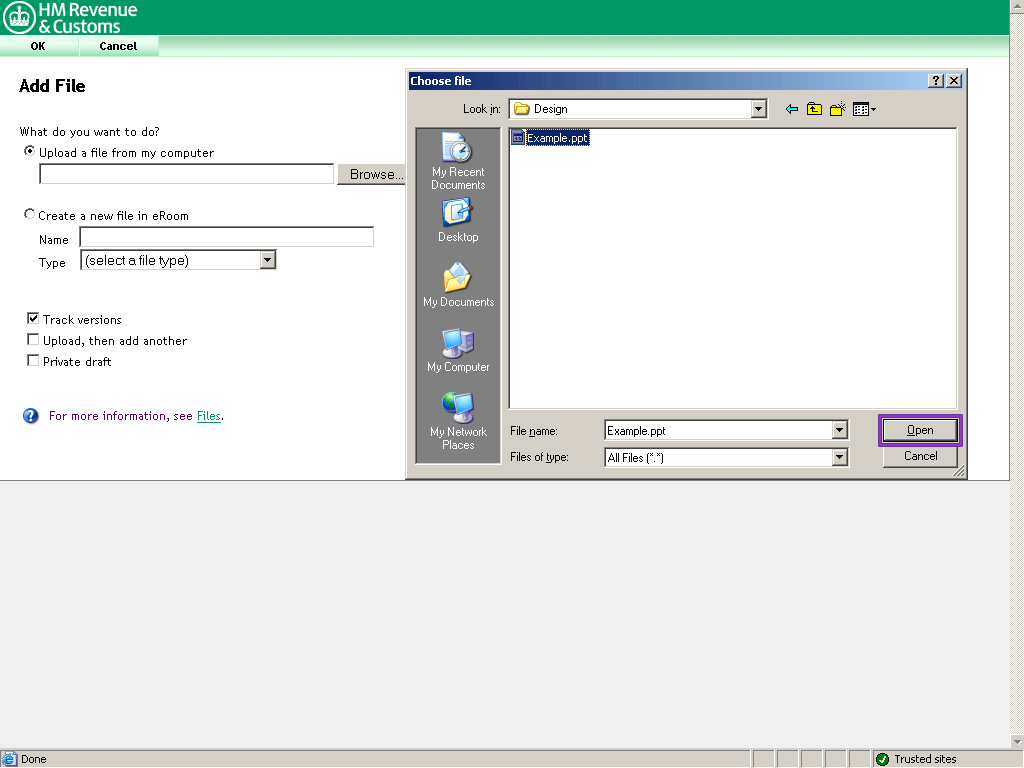Click the Open button
The image size is (1024, 768).
click(920, 430)
